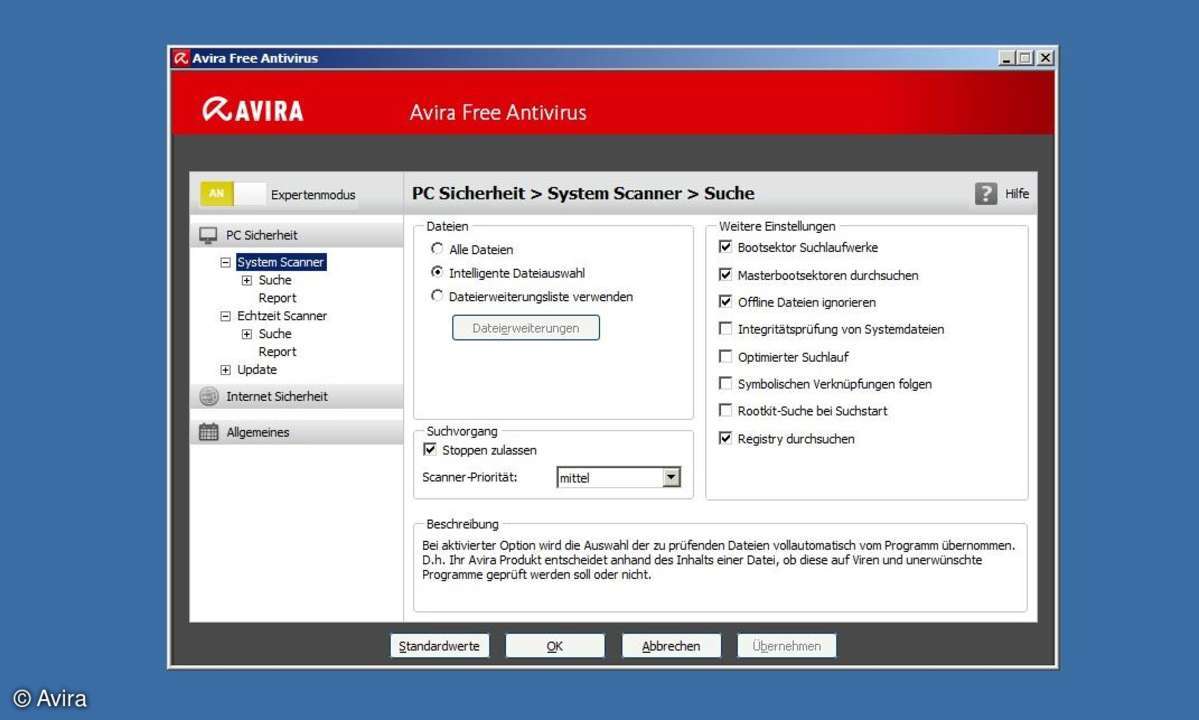Toggle Stoppen zulassen checkbox
Image resolution: width=1199 pixels, height=720 pixels.
click(x=430, y=449)
